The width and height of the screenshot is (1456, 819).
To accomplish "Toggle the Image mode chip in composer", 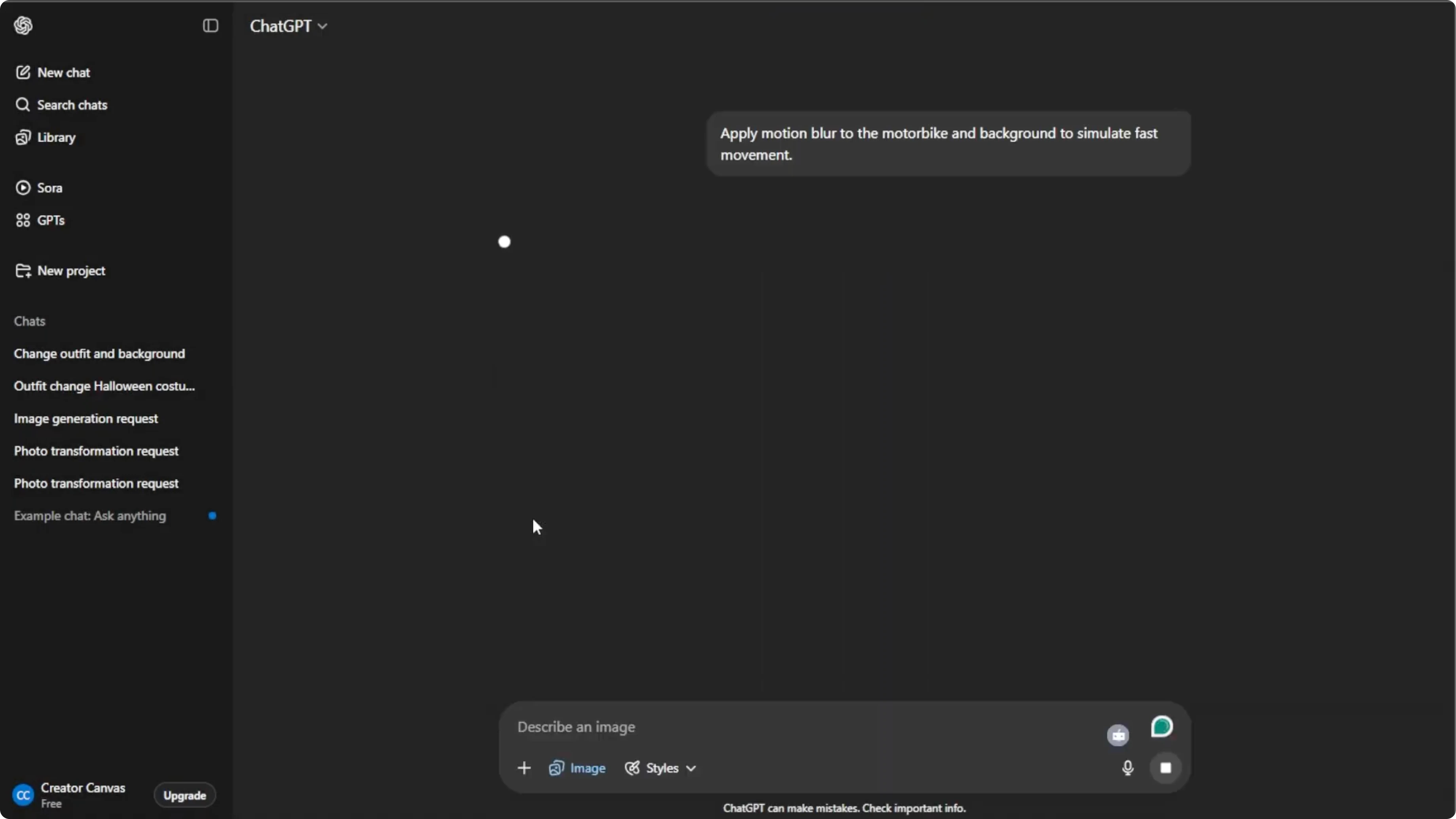I will point(577,768).
